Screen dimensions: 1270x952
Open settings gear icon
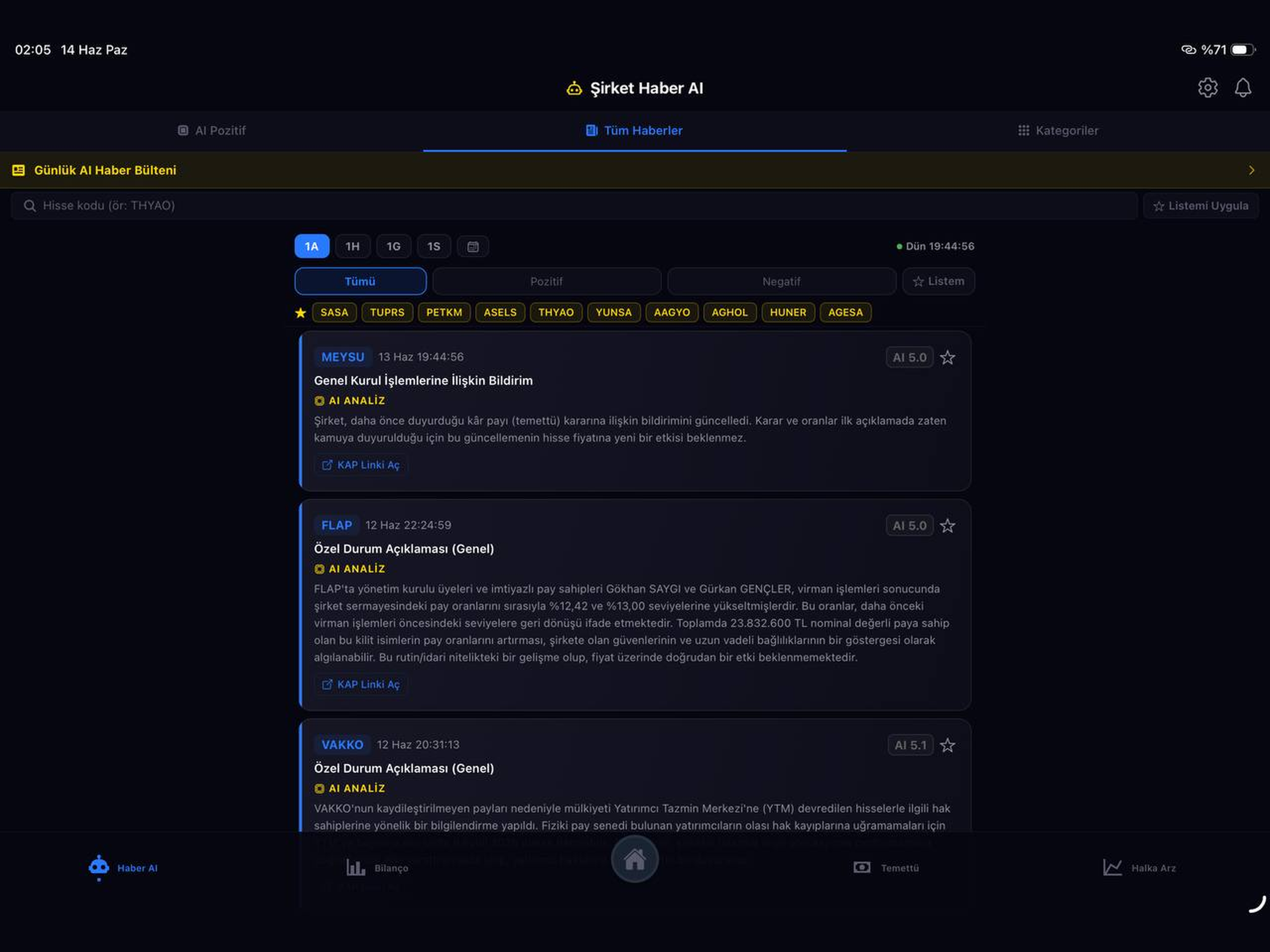click(x=1207, y=88)
